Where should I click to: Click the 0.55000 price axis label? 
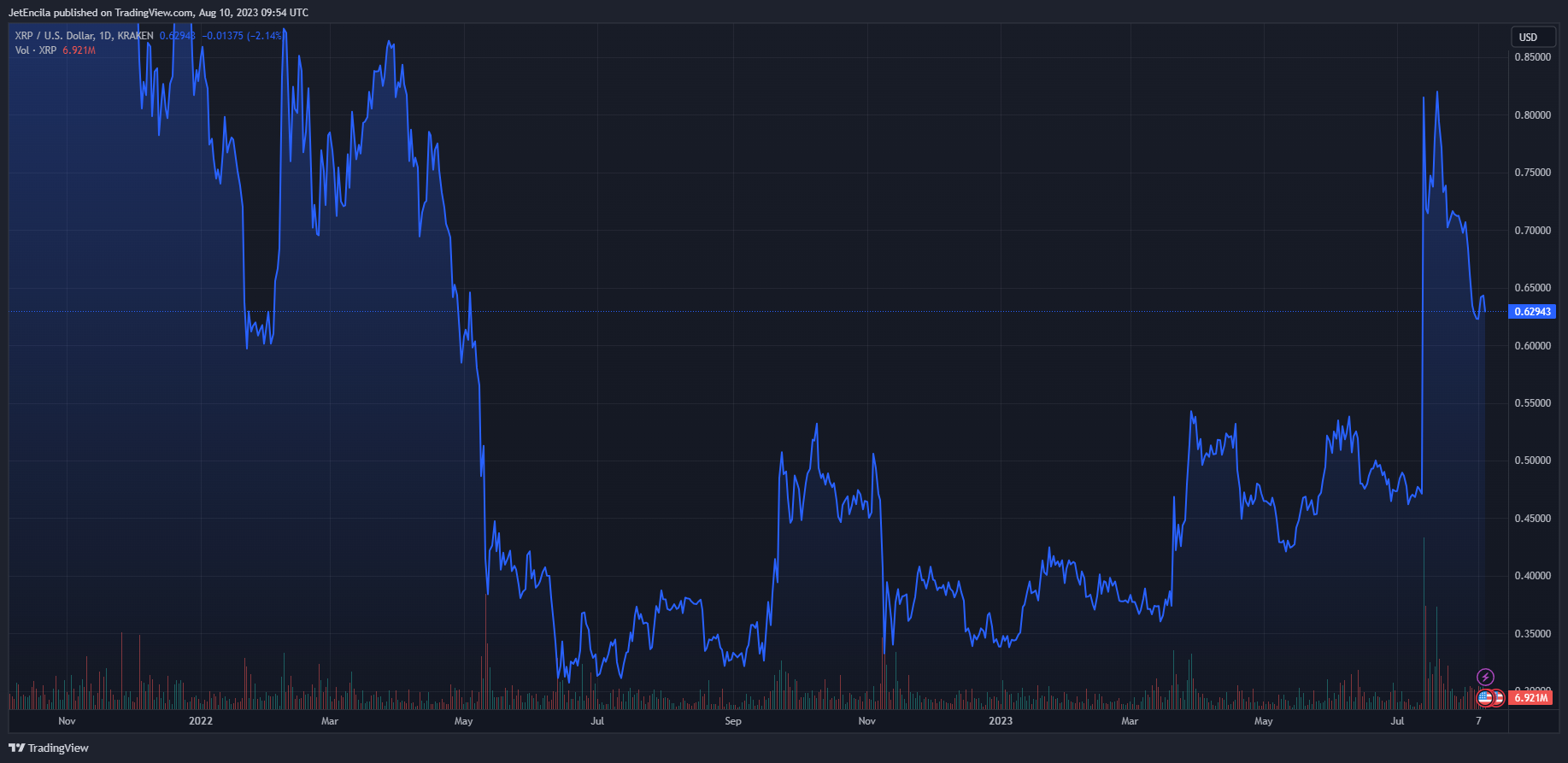click(1533, 403)
